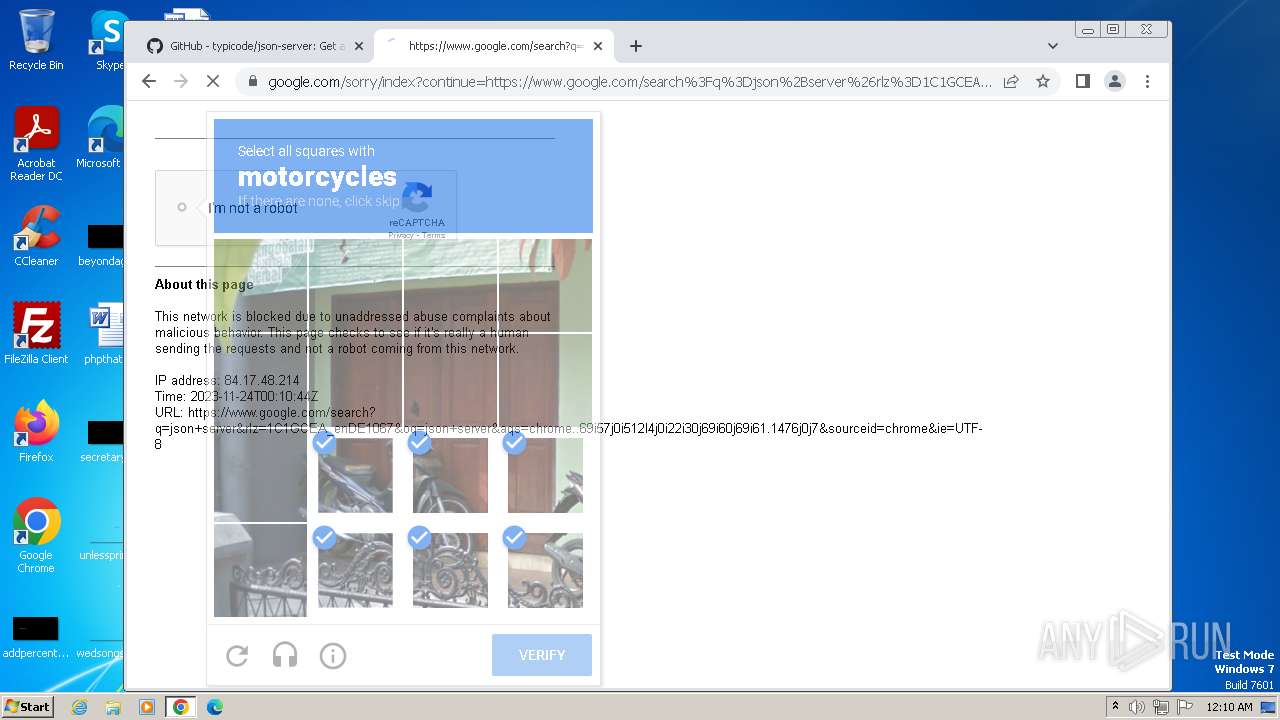Launch CCleaner desktop icon
This screenshot has width=1280, height=720.
[36, 236]
